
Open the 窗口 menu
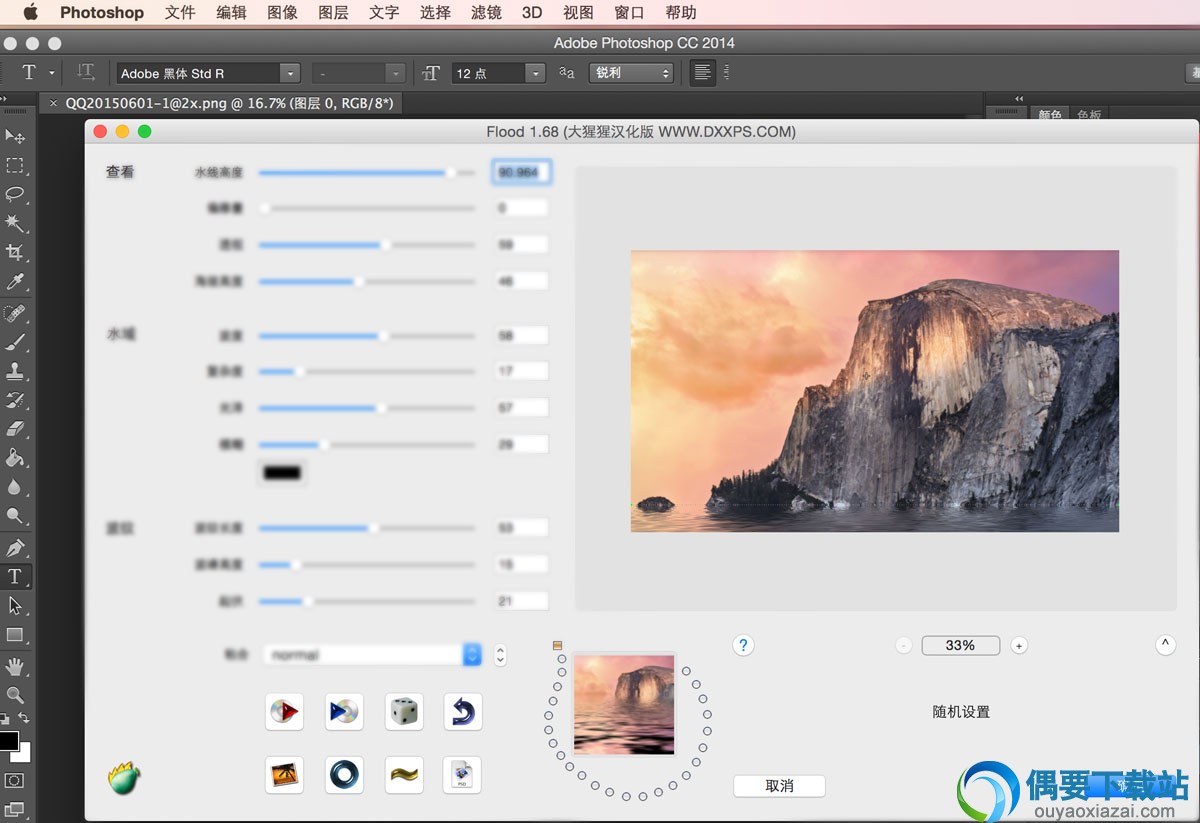(629, 12)
